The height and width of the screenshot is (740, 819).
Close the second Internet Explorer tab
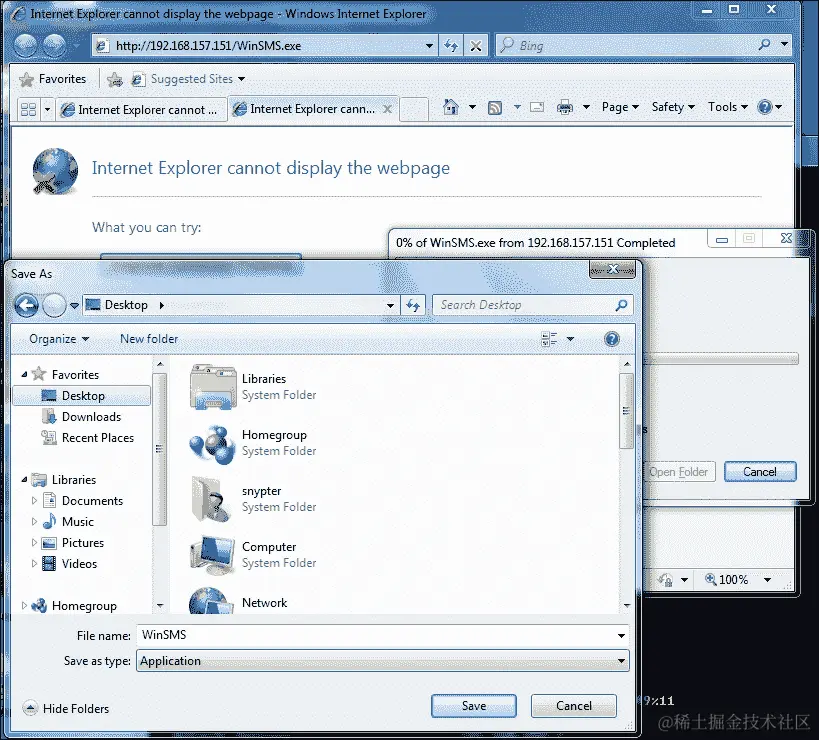click(387, 109)
